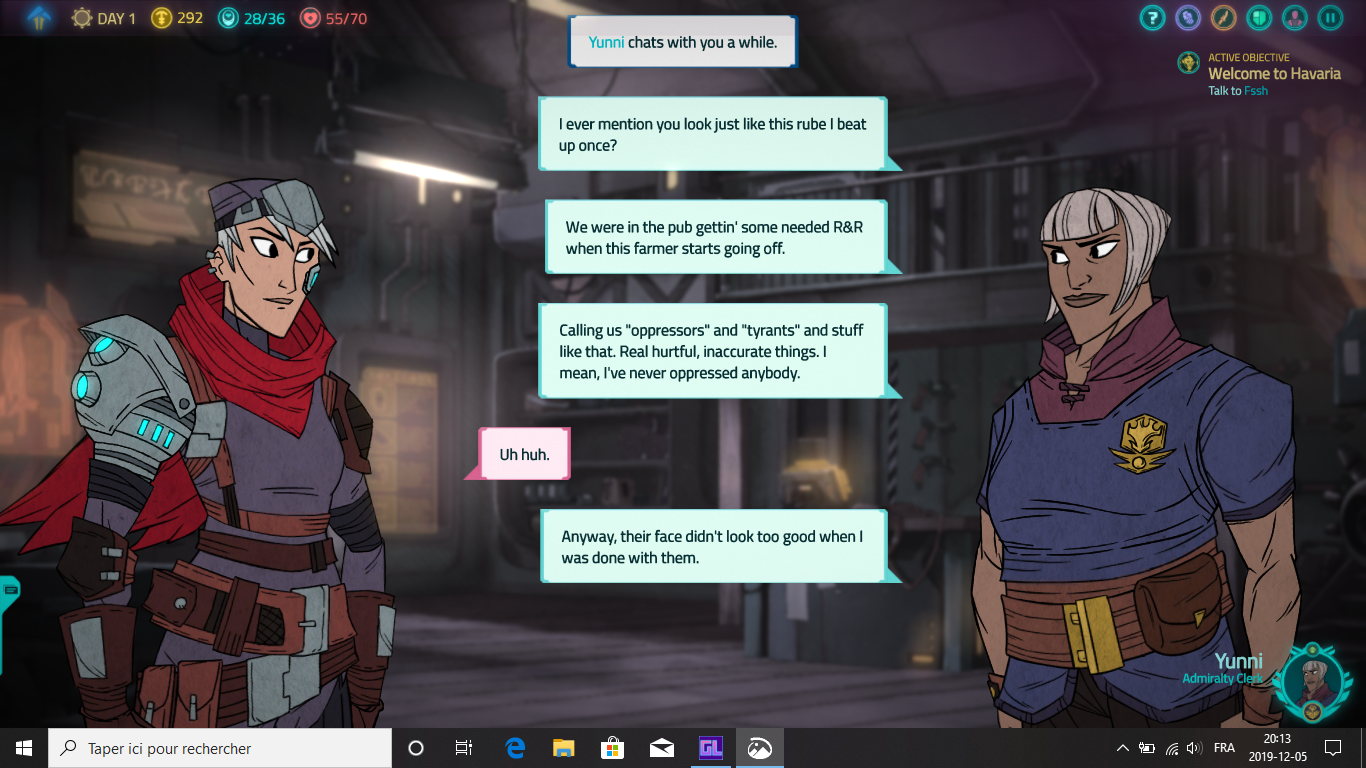Open the orange battle deck dagger icon
Screen dimensions: 1366x768
click(1224, 17)
